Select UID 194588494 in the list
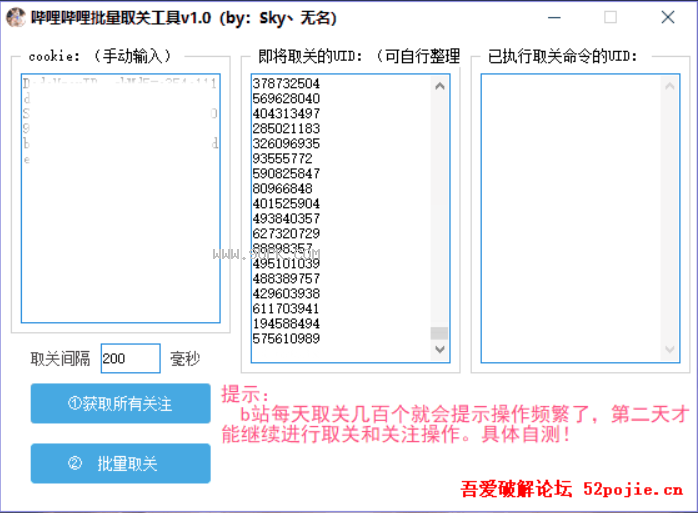Image resolution: width=698 pixels, height=513 pixels. click(x=286, y=324)
